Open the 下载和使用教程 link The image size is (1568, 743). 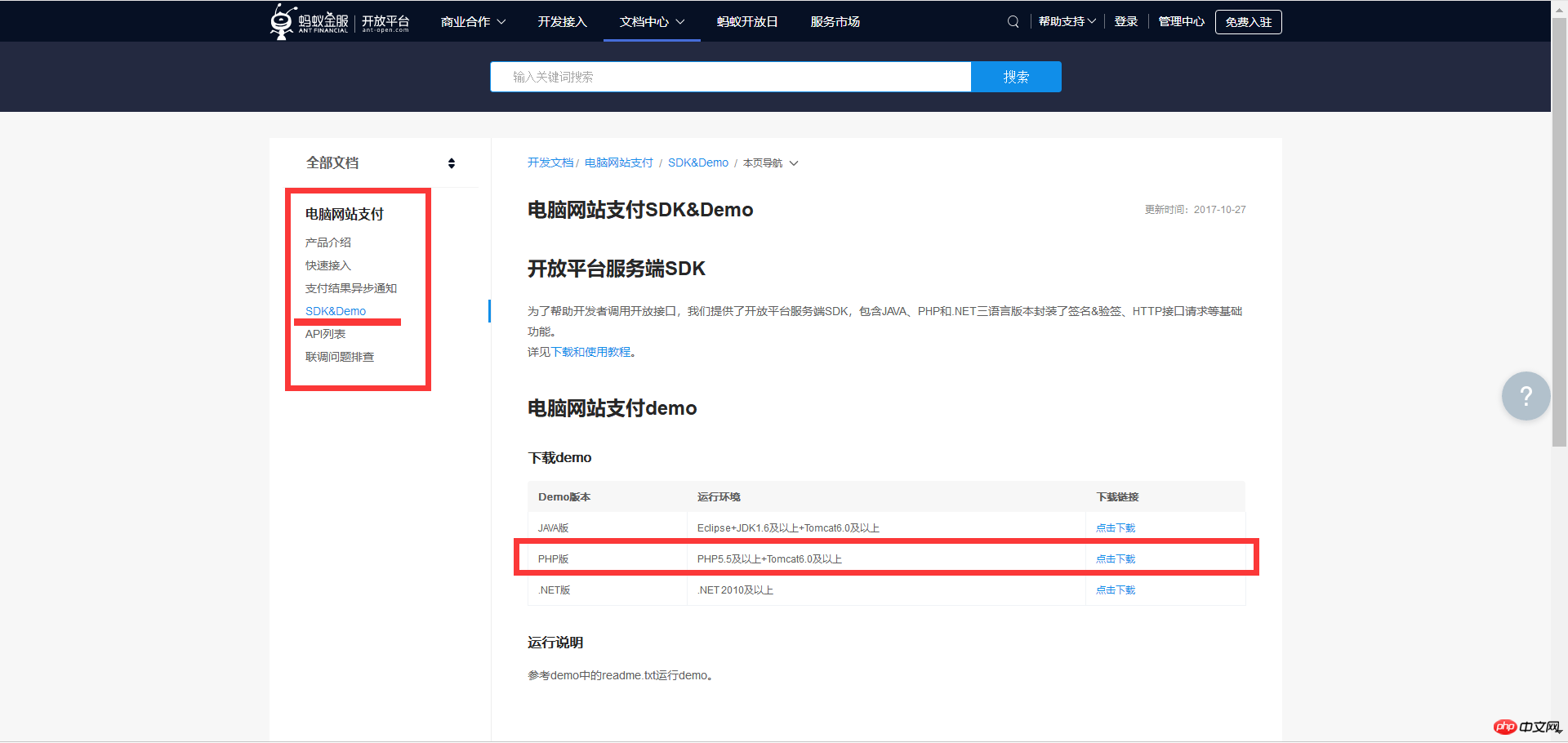pos(591,352)
